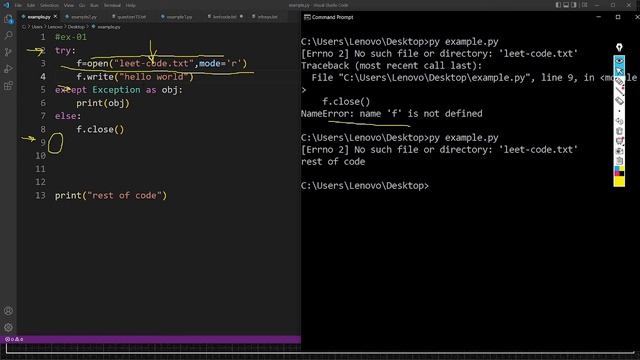Select the pen tool in annotation toolbar
This screenshot has width=640, height=360.
[619, 82]
